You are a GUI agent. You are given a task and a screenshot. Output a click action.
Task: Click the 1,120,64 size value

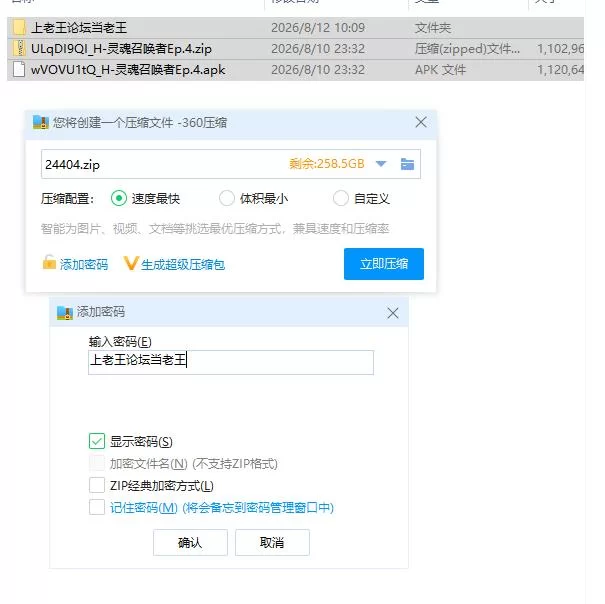560,70
